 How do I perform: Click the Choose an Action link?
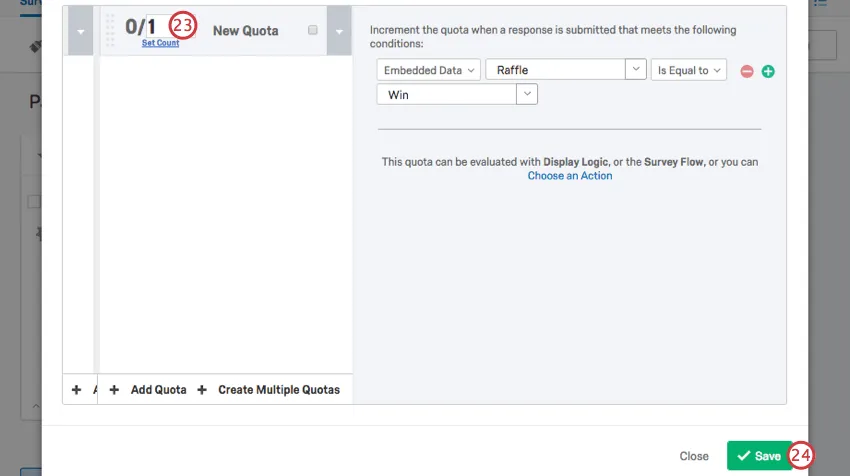click(x=570, y=176)
